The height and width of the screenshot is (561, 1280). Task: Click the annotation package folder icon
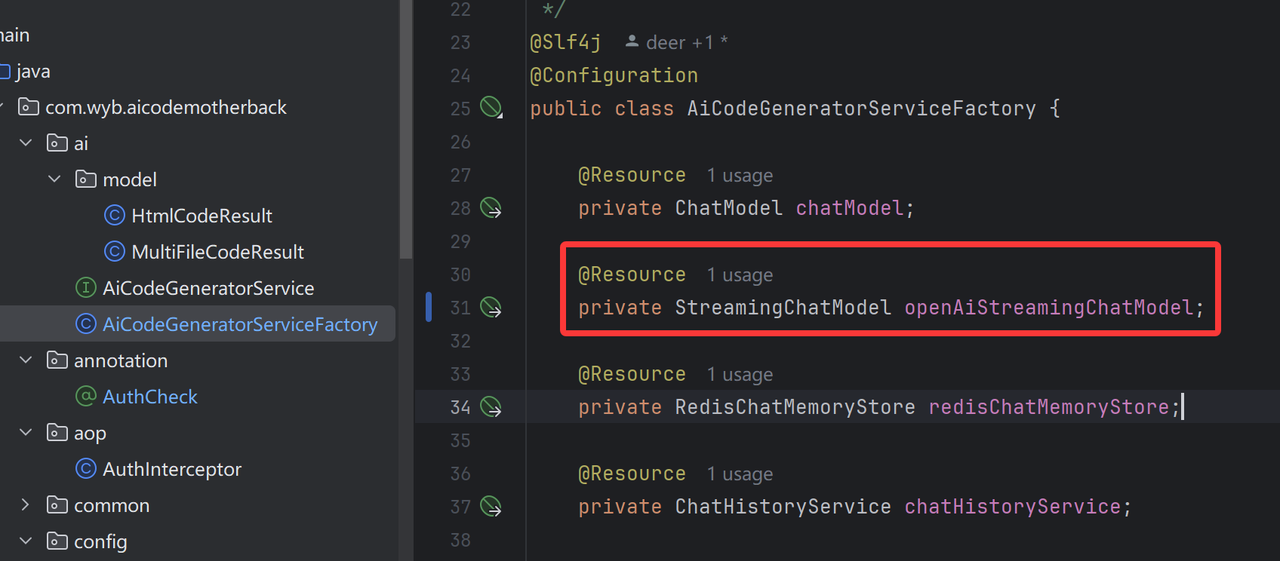tap(57, 360)
